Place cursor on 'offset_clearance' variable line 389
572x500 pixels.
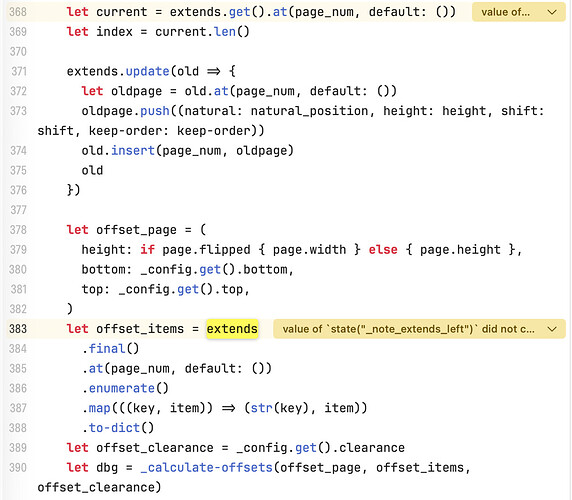pyautogui.click(x=155, y=448)
